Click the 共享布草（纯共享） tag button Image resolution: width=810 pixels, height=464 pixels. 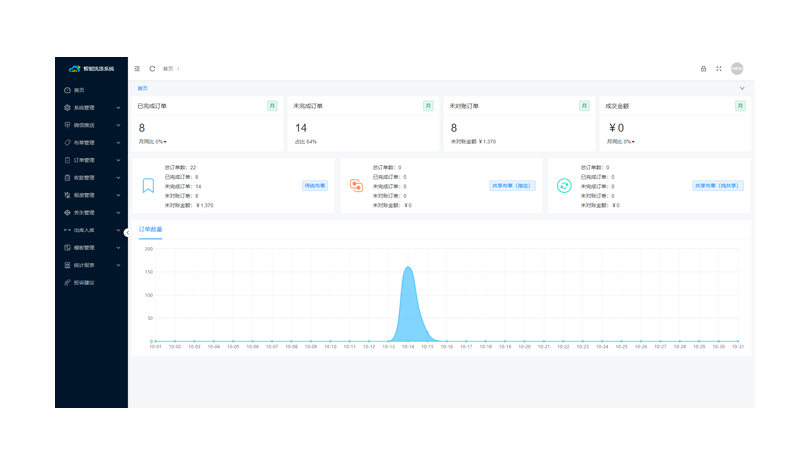[x=719, y=185]
